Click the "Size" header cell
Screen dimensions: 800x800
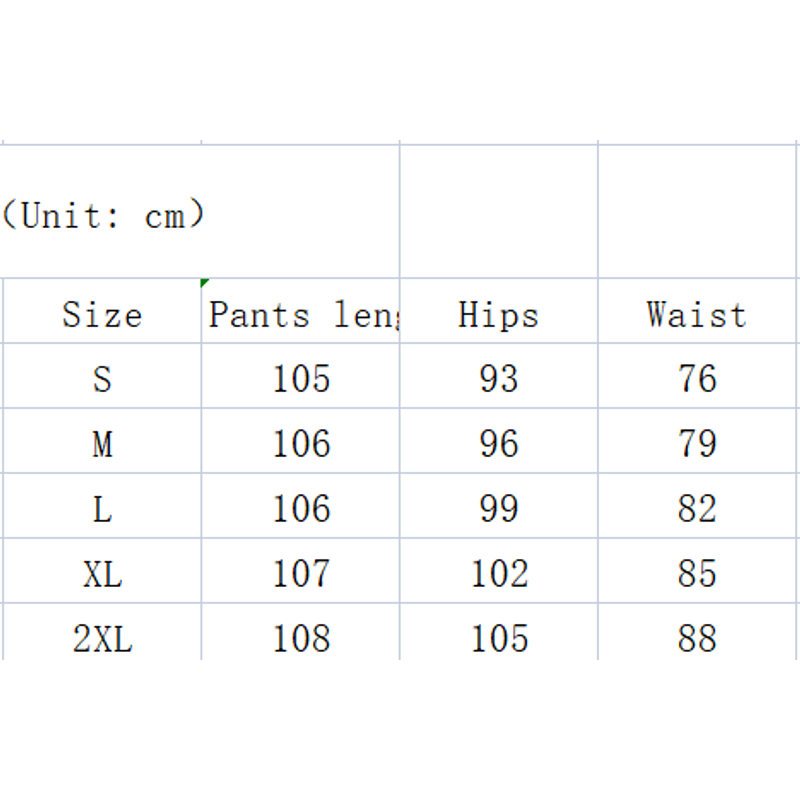tap(102, 315)
